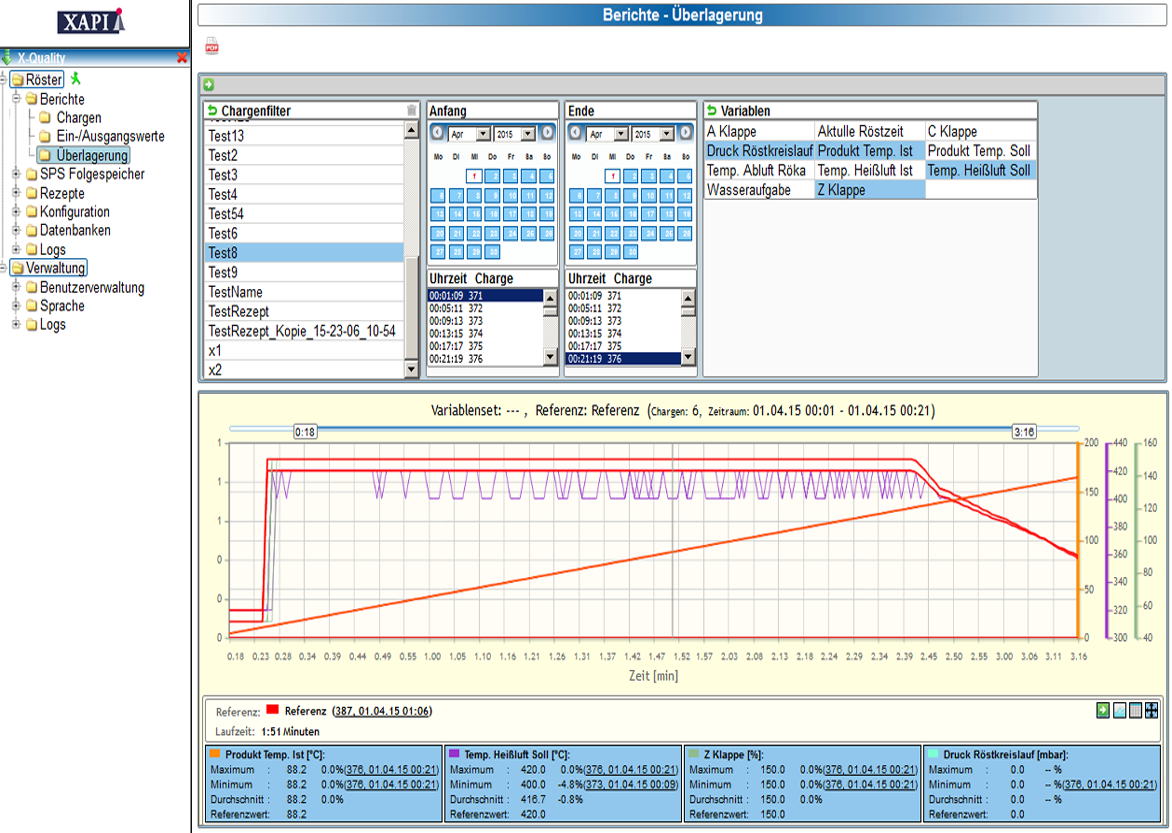The height and width of the screenshot is (833, 1172).
Task: Open the (373, 01.04.15 00:09) minimum link
Action: click(x=631, y=784)
